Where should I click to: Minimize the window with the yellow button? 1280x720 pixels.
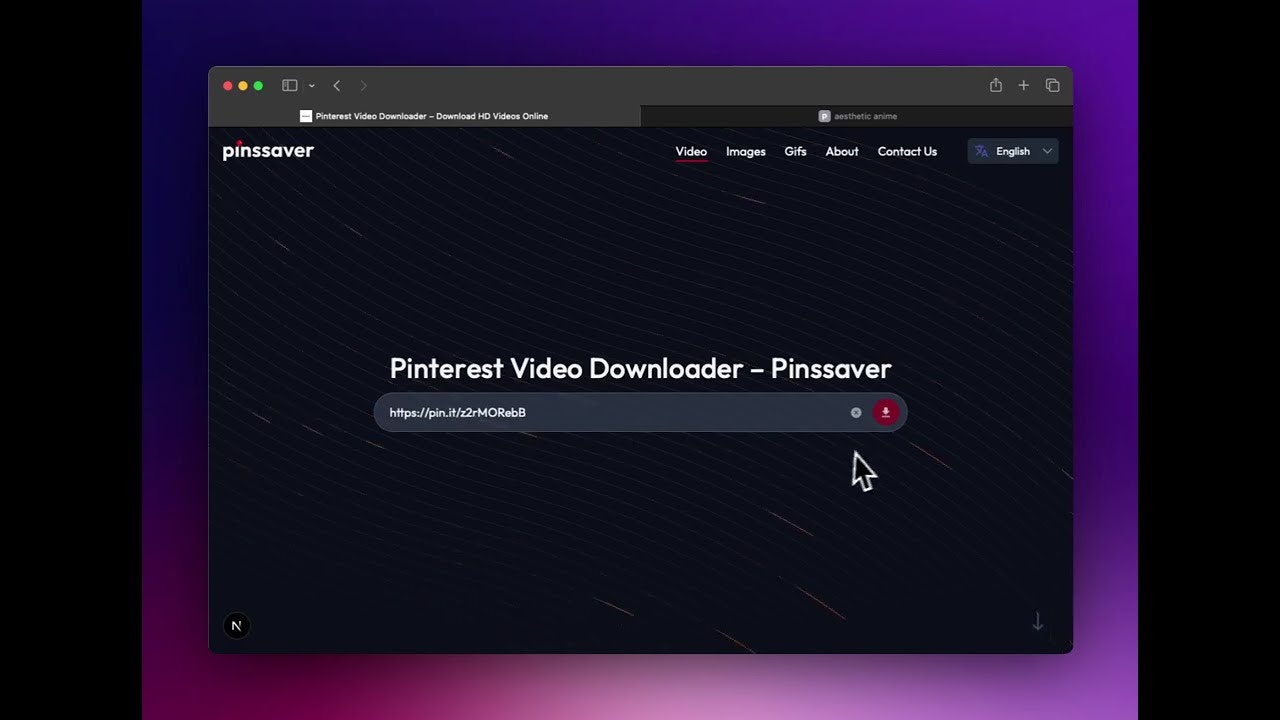click(x=243, y=86)
